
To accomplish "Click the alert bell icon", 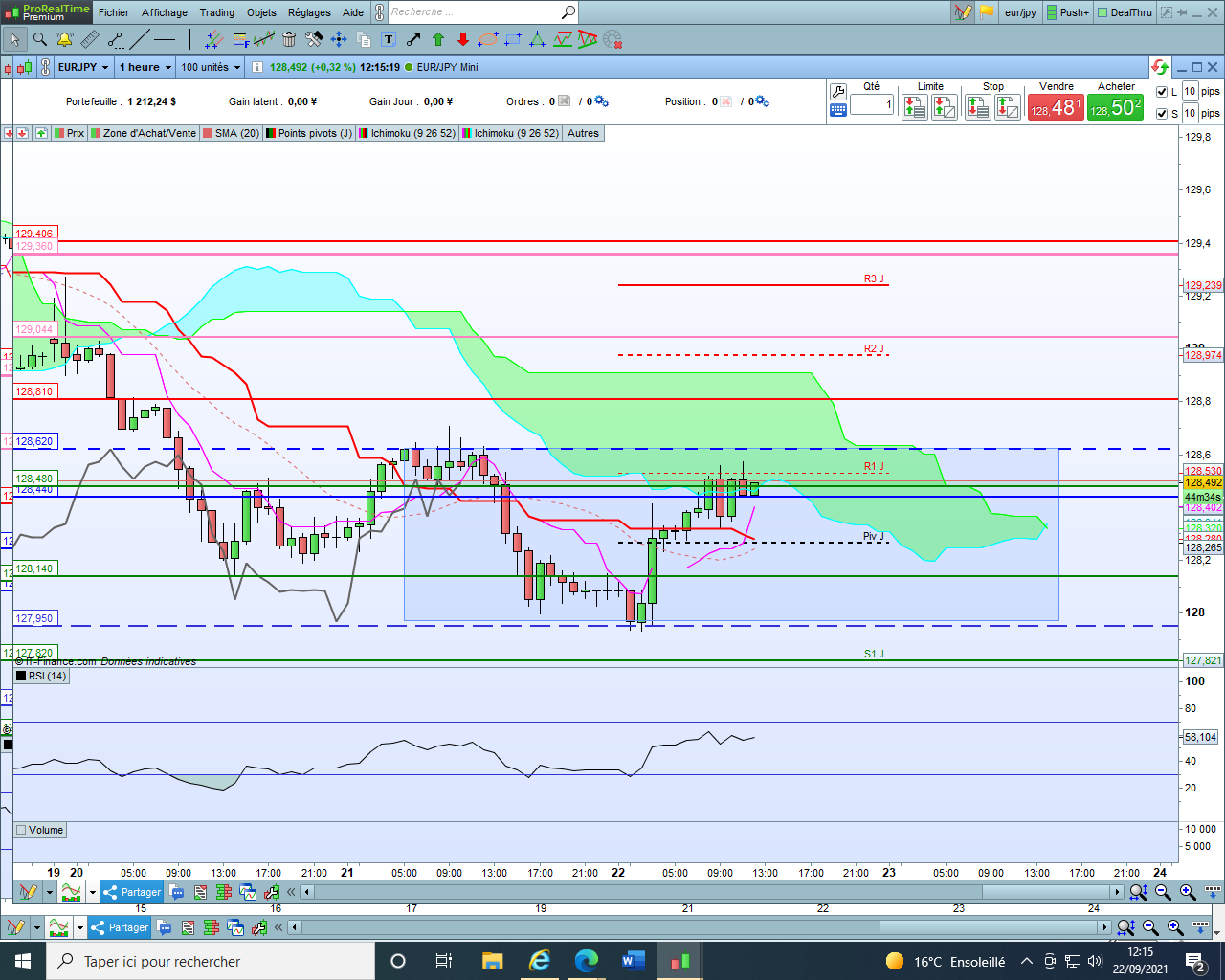I will pyautogui.click(x=64, y=39).
